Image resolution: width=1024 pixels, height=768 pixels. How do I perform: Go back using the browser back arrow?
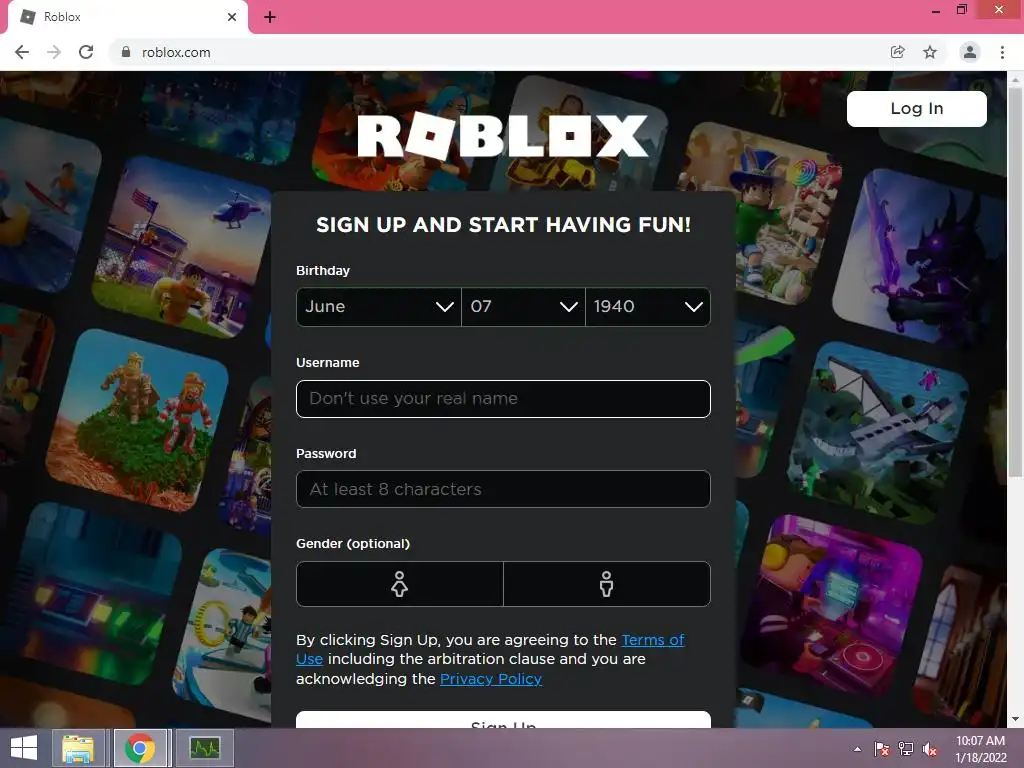pyautogui.click(x=22, y=52)
